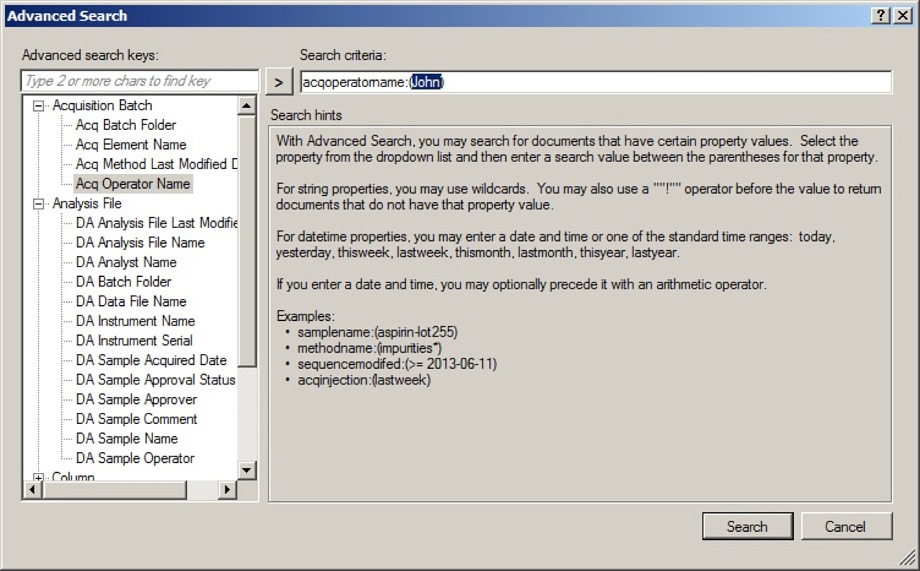Expand the Column tree node

[x=39, y=478]
